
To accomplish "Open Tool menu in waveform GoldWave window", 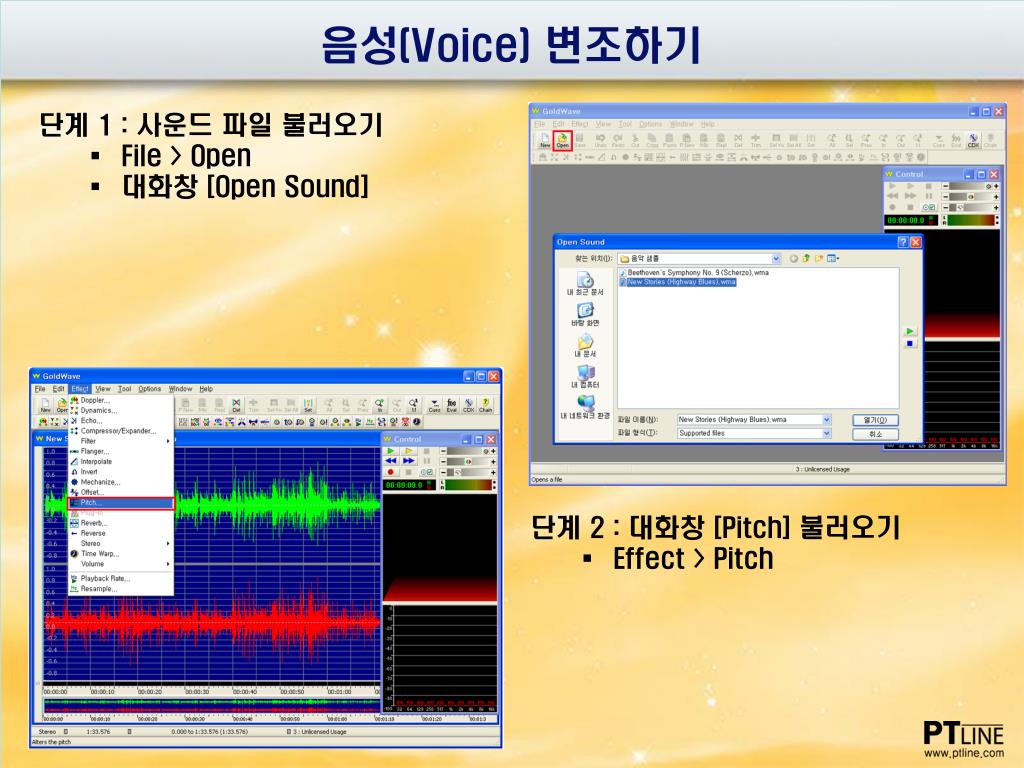I will (x=124, y=389).
